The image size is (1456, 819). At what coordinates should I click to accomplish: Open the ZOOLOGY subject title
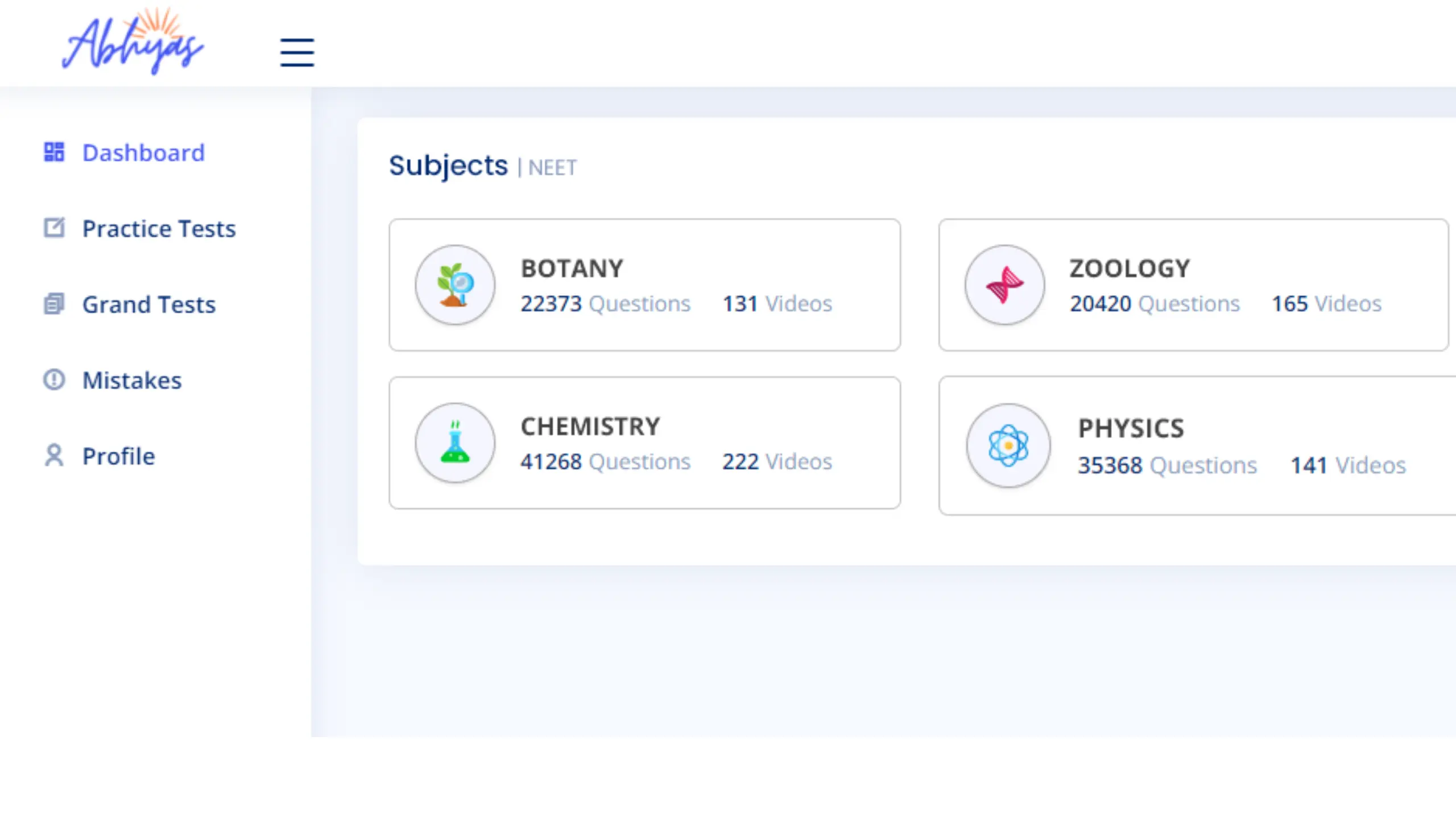(1130, 268)
